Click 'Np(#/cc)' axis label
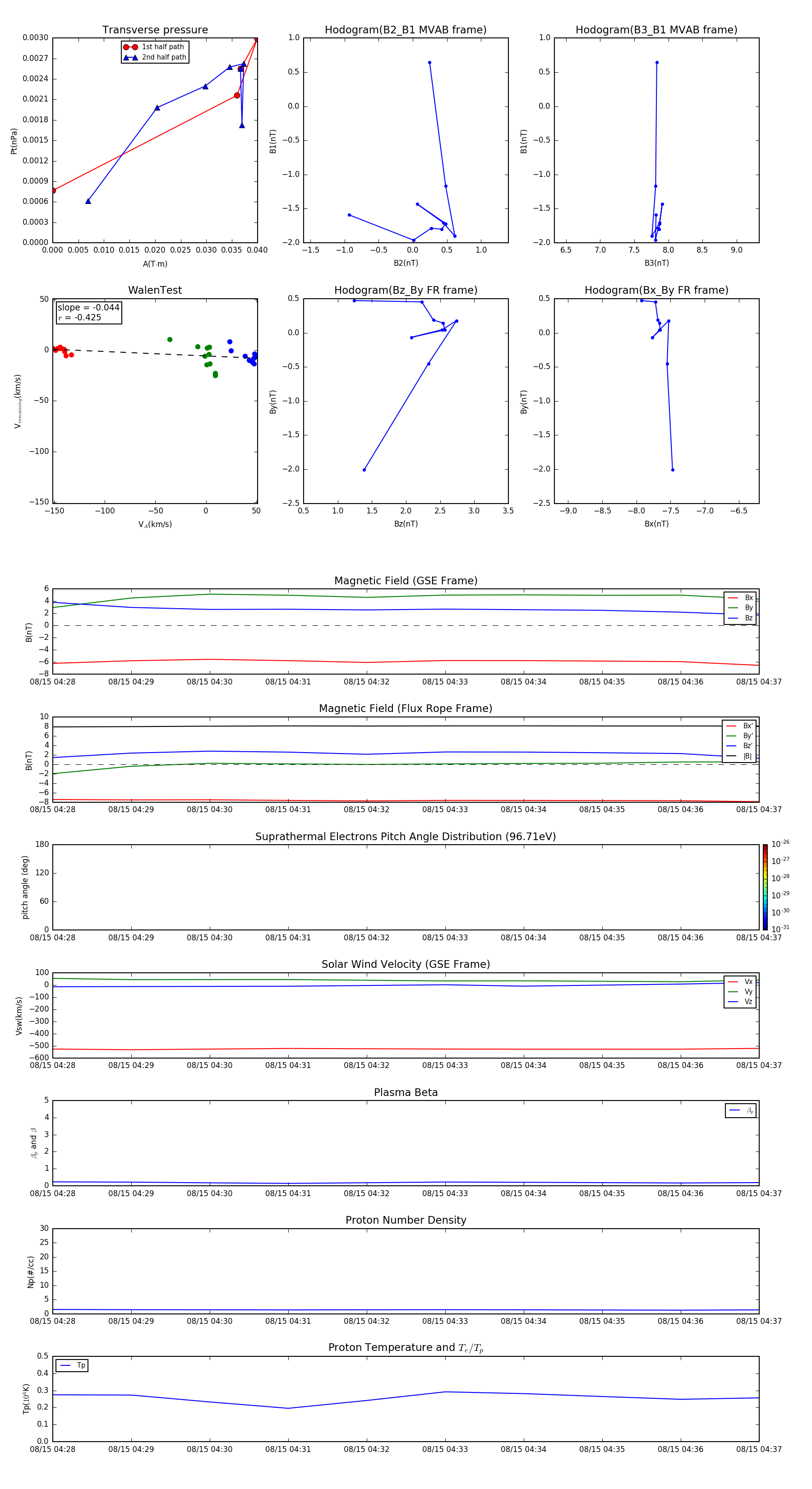This screenshot has width=812, height=1489. click(31, 1271)
